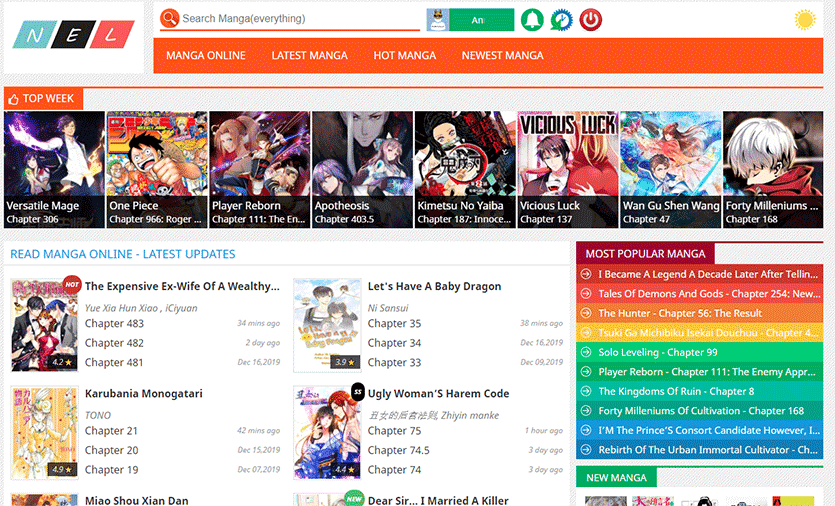835x506 pixels.
Task: Open I Became A Legend popular entry
Action: [700, 274]
